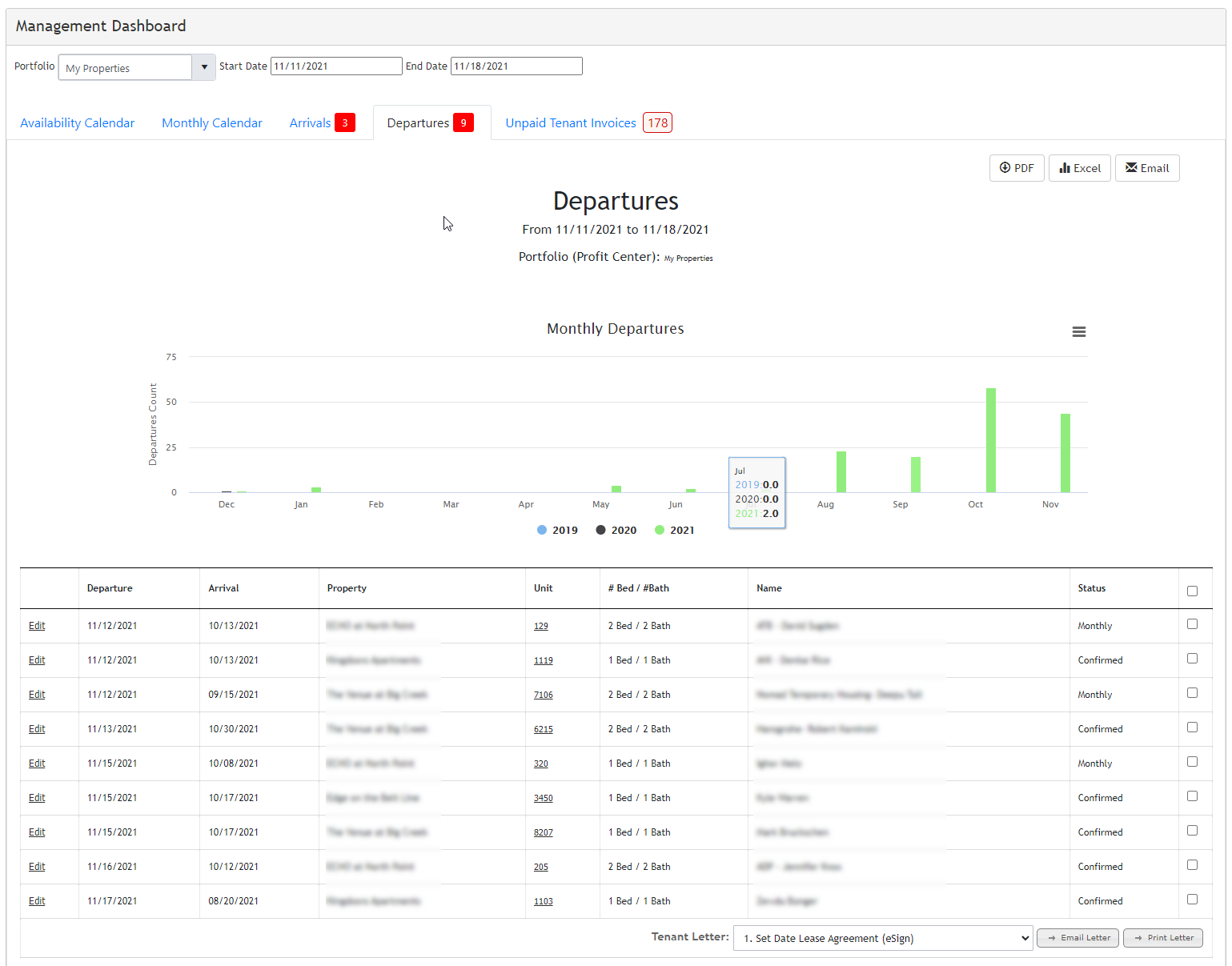Edit the departure for unit 320

click(x=37, y=764)
